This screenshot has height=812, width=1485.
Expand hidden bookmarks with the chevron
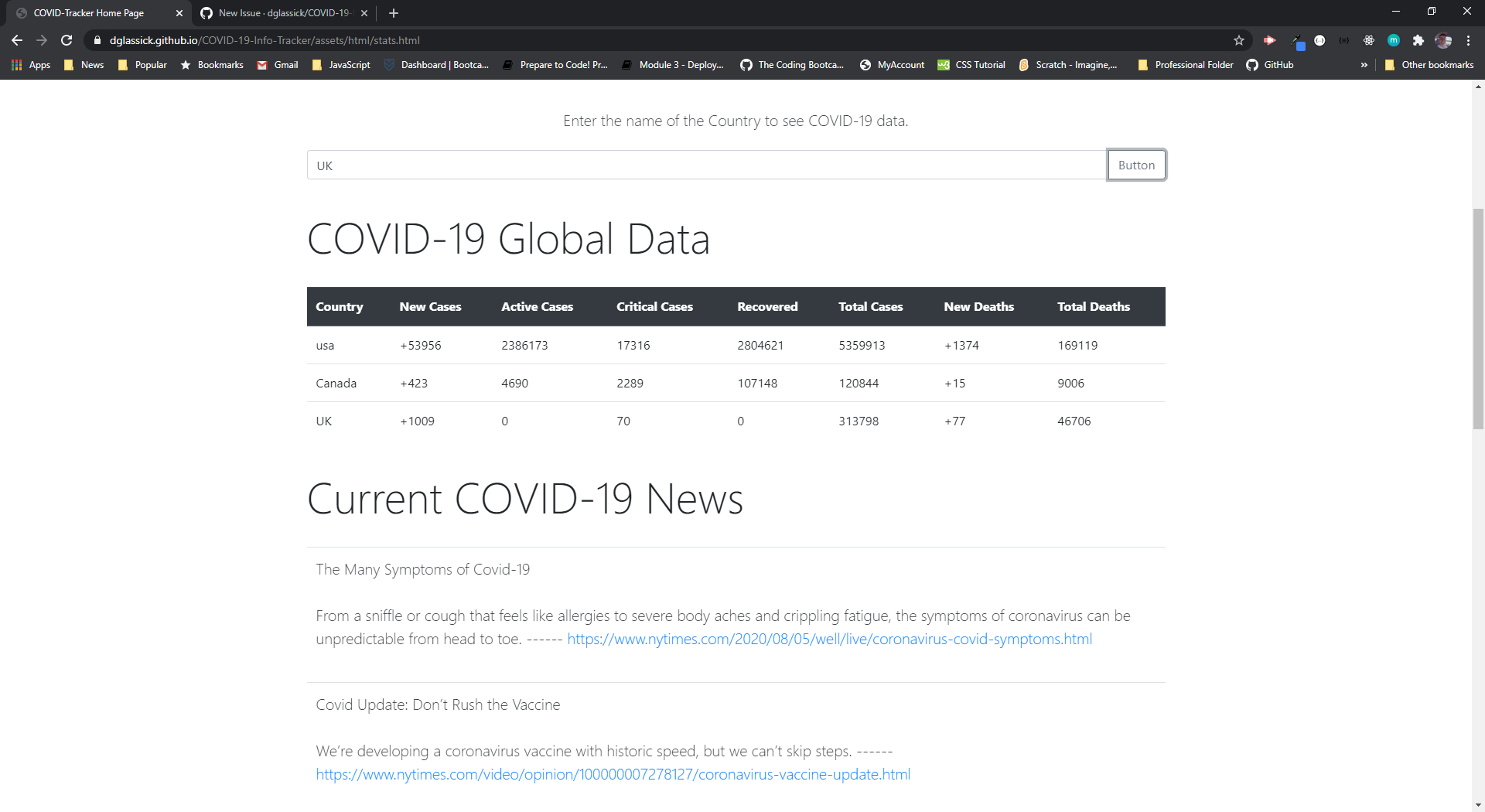tap(1364, 65)
